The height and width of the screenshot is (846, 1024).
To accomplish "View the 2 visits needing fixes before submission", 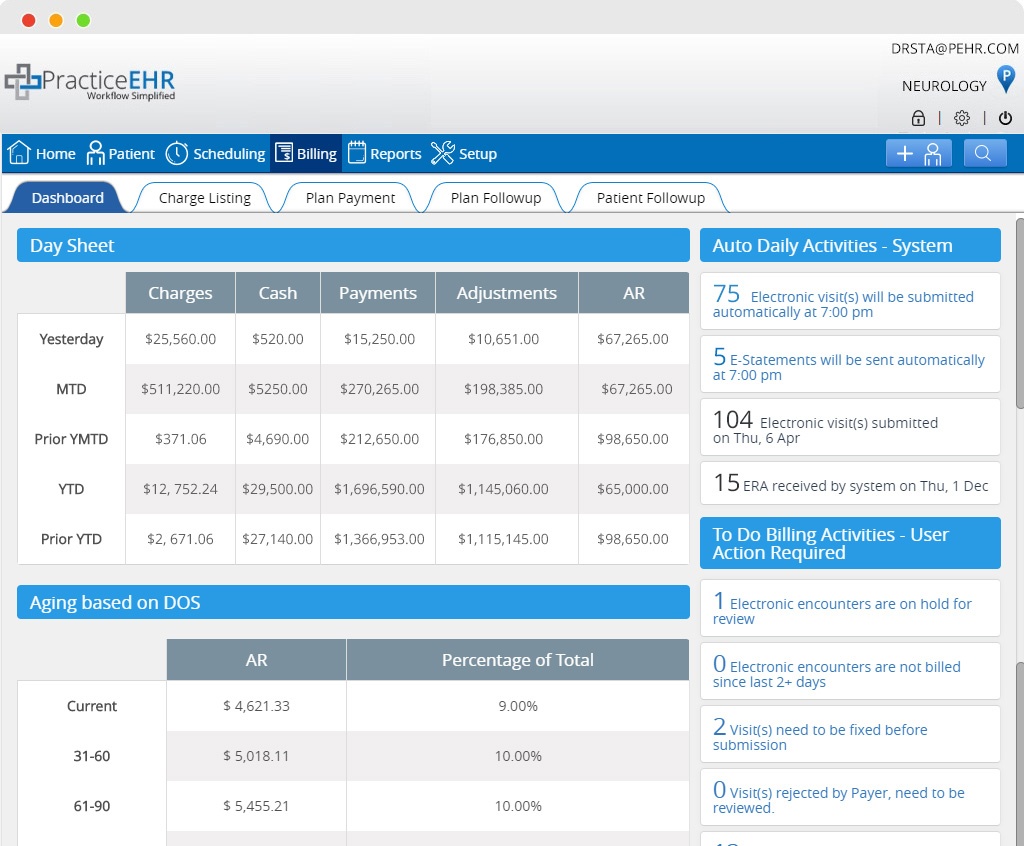I will (850, 733).
